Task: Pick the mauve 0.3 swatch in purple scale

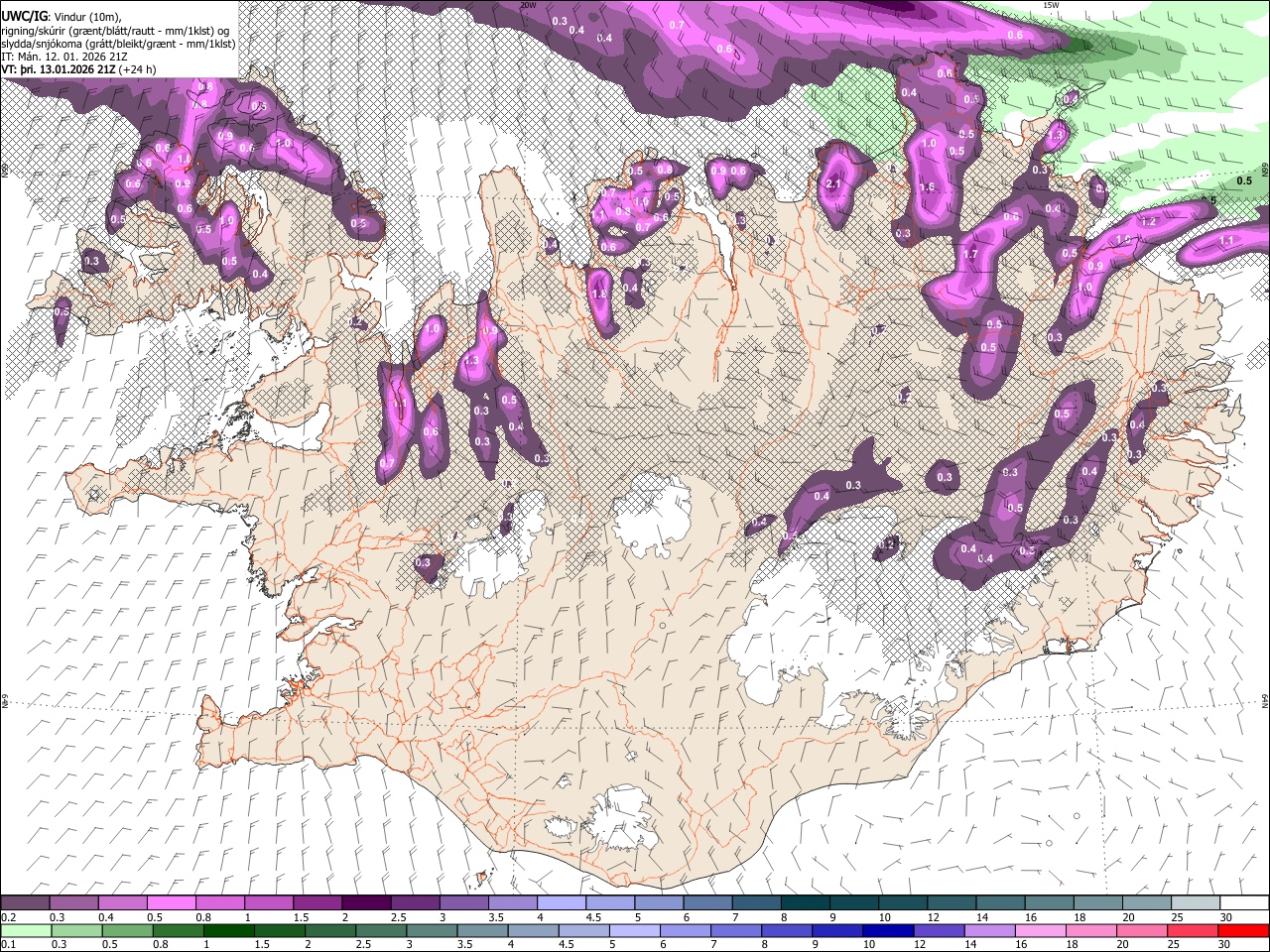Action: [73, 903]
